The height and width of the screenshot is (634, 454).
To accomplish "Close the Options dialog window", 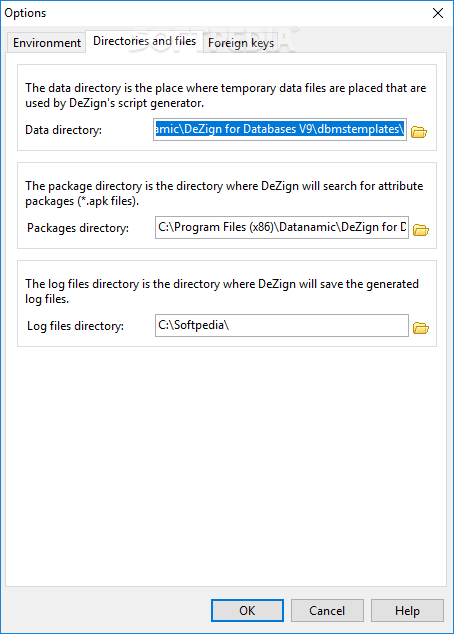I will [x=438, y=13].
